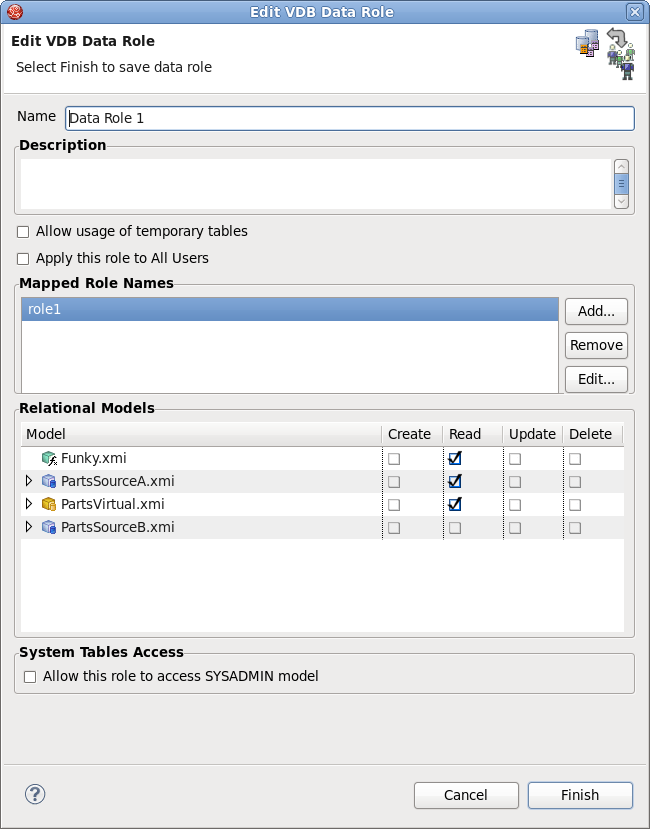This screenshot has width=650, height=829.
Task: Enable Allow usage of temporary tables
Action: coord(24,232)
